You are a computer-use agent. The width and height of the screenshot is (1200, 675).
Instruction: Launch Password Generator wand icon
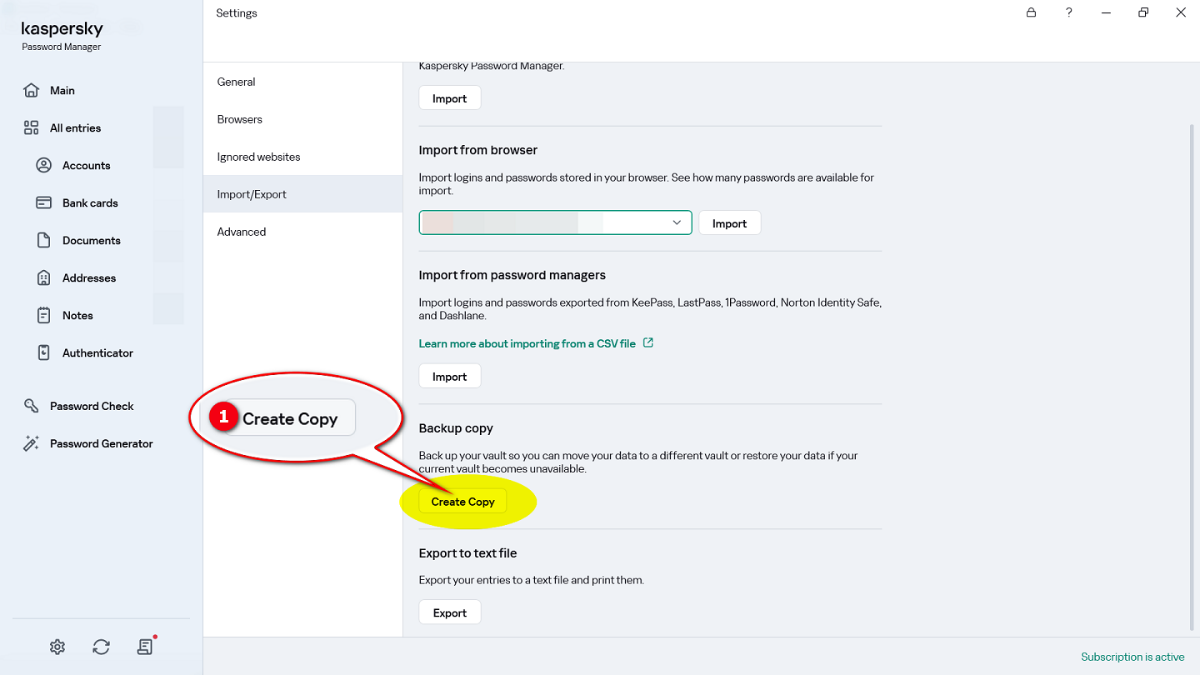click(31, 444)
